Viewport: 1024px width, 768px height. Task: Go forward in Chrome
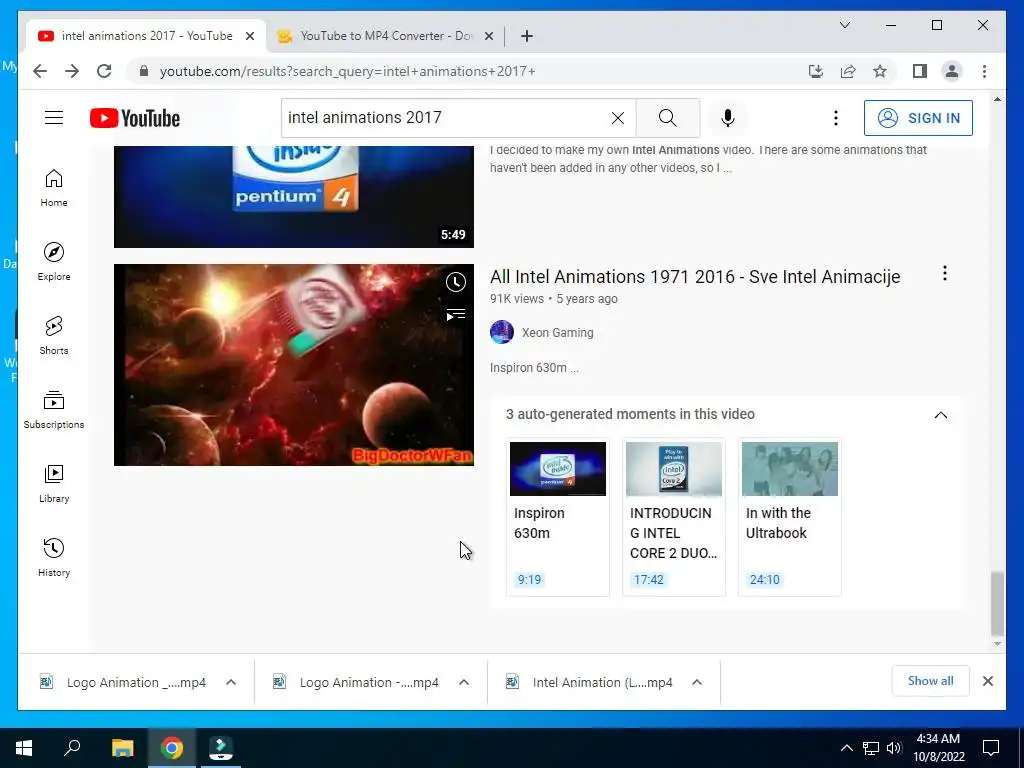point(72,71)
